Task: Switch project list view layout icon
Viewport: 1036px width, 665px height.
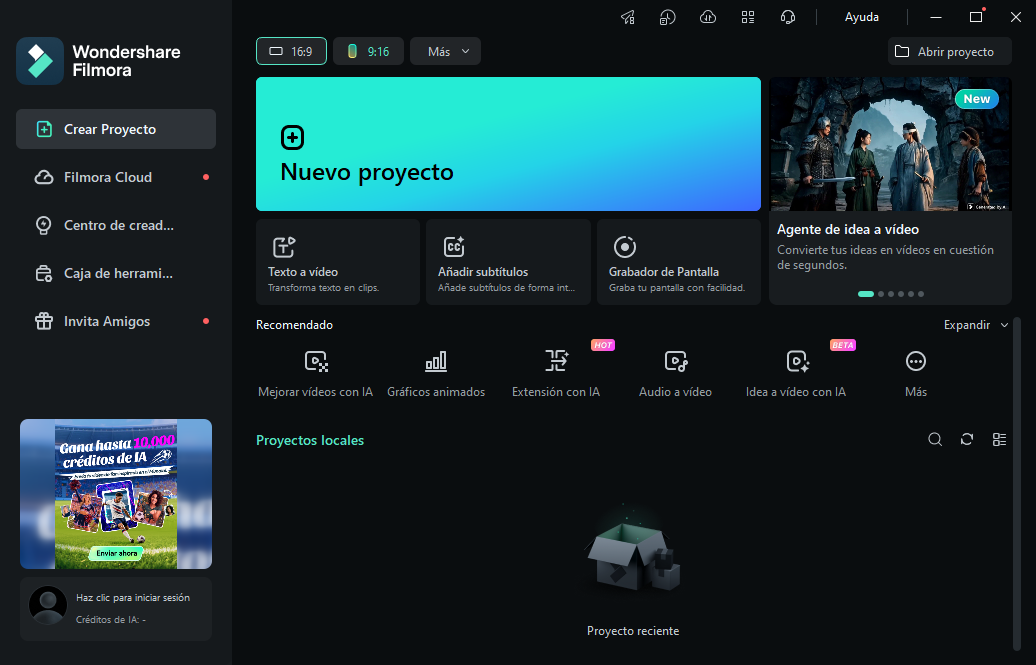Action: pyautogui.click(x=1000, y=440)
